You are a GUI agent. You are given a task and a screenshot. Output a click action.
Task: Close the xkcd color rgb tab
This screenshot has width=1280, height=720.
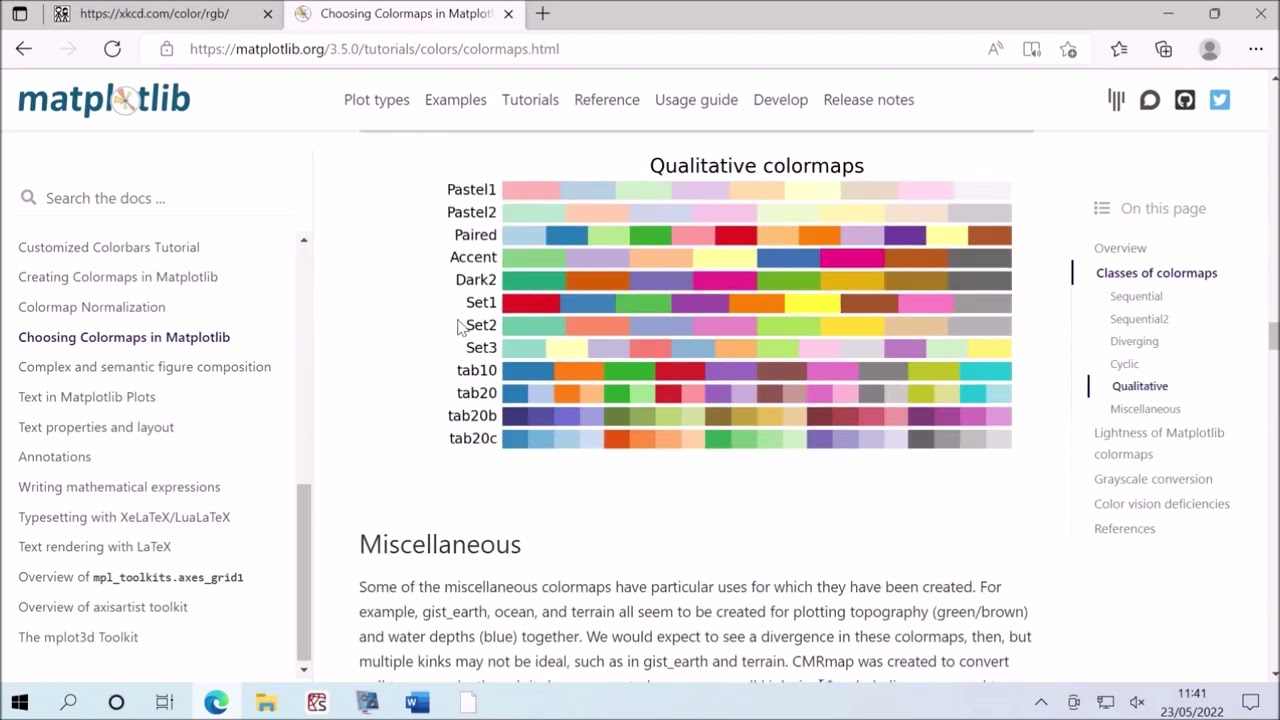pyautogui.click(x=268, y=14)
